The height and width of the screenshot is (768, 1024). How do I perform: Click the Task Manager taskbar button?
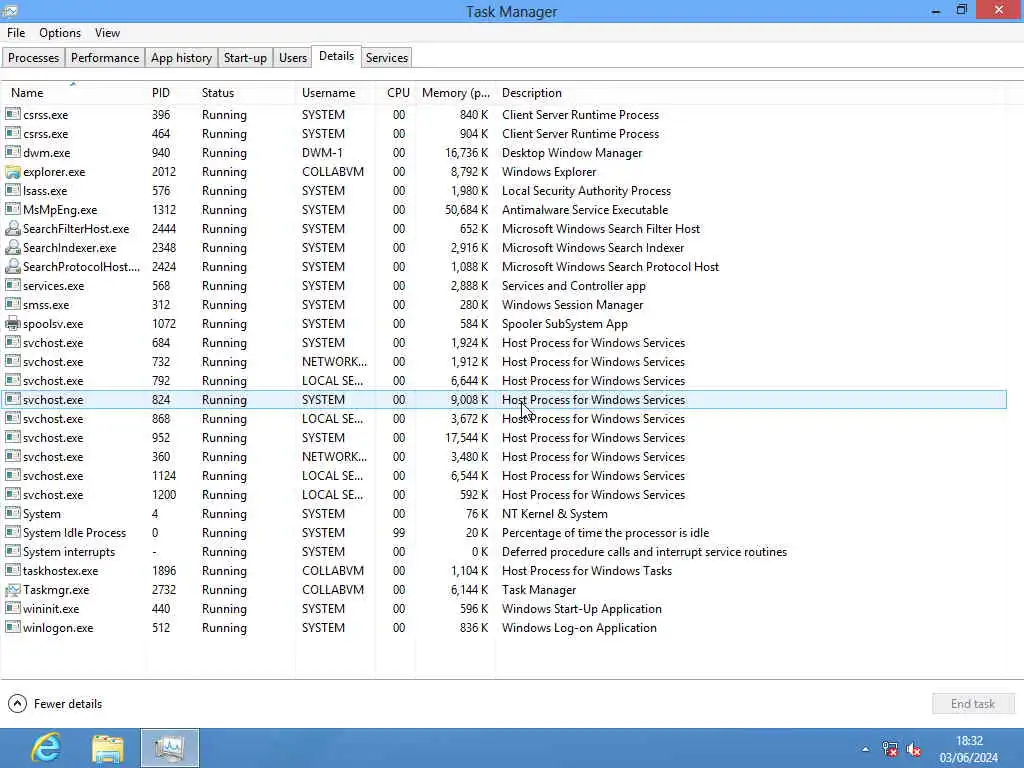[170, 748]
